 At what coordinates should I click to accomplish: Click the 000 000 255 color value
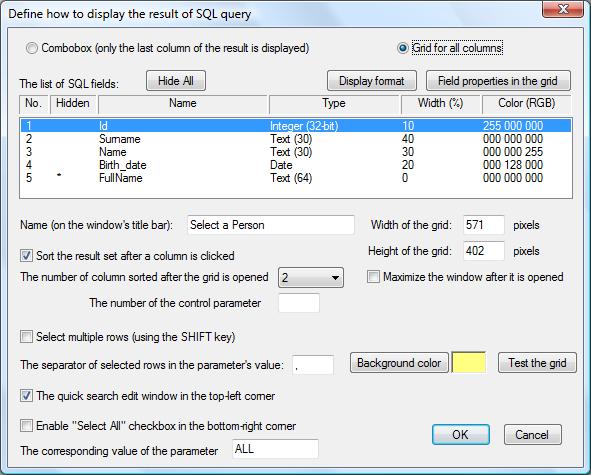click(513, 152)
